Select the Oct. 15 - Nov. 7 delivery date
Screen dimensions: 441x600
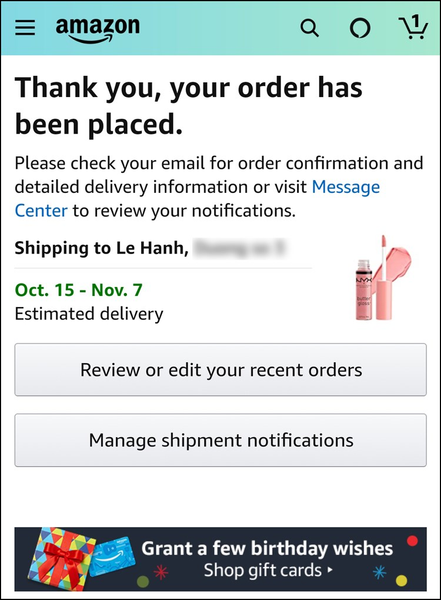78,290
